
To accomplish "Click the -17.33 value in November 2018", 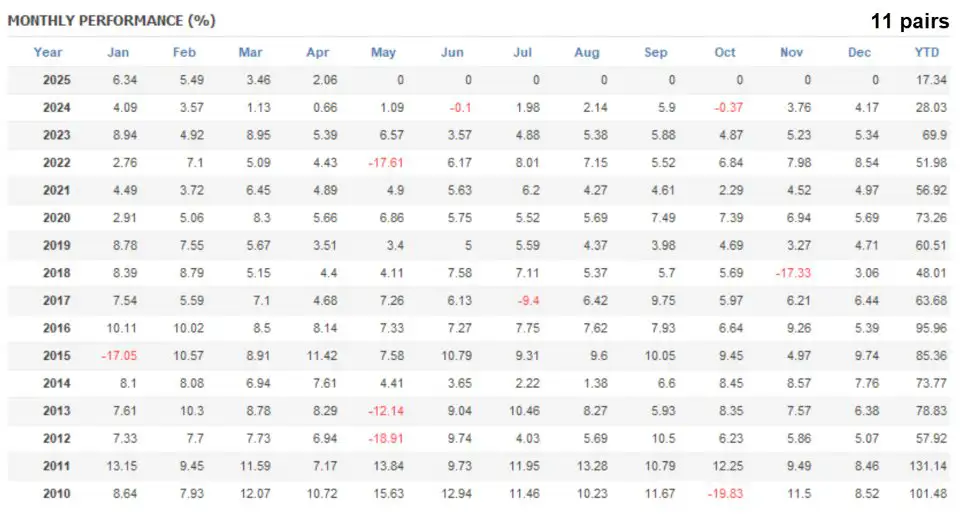I will 793,272.
